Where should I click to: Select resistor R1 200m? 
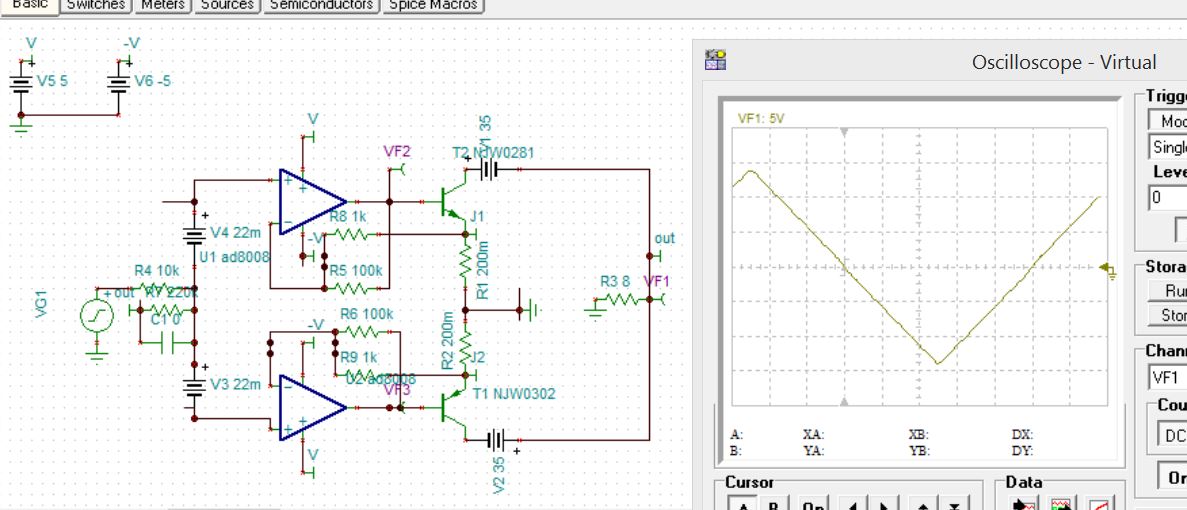pyautogui.click(x=465, y=262)
